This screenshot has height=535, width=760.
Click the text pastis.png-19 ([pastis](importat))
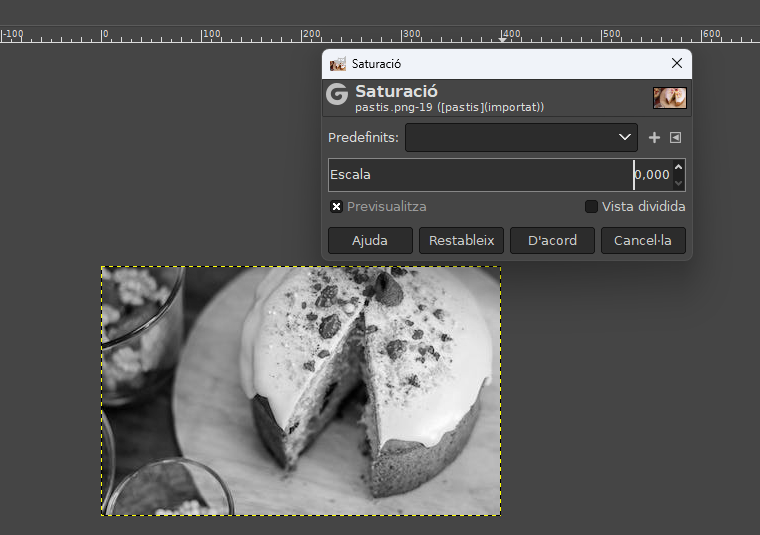(x=449, y=107)
